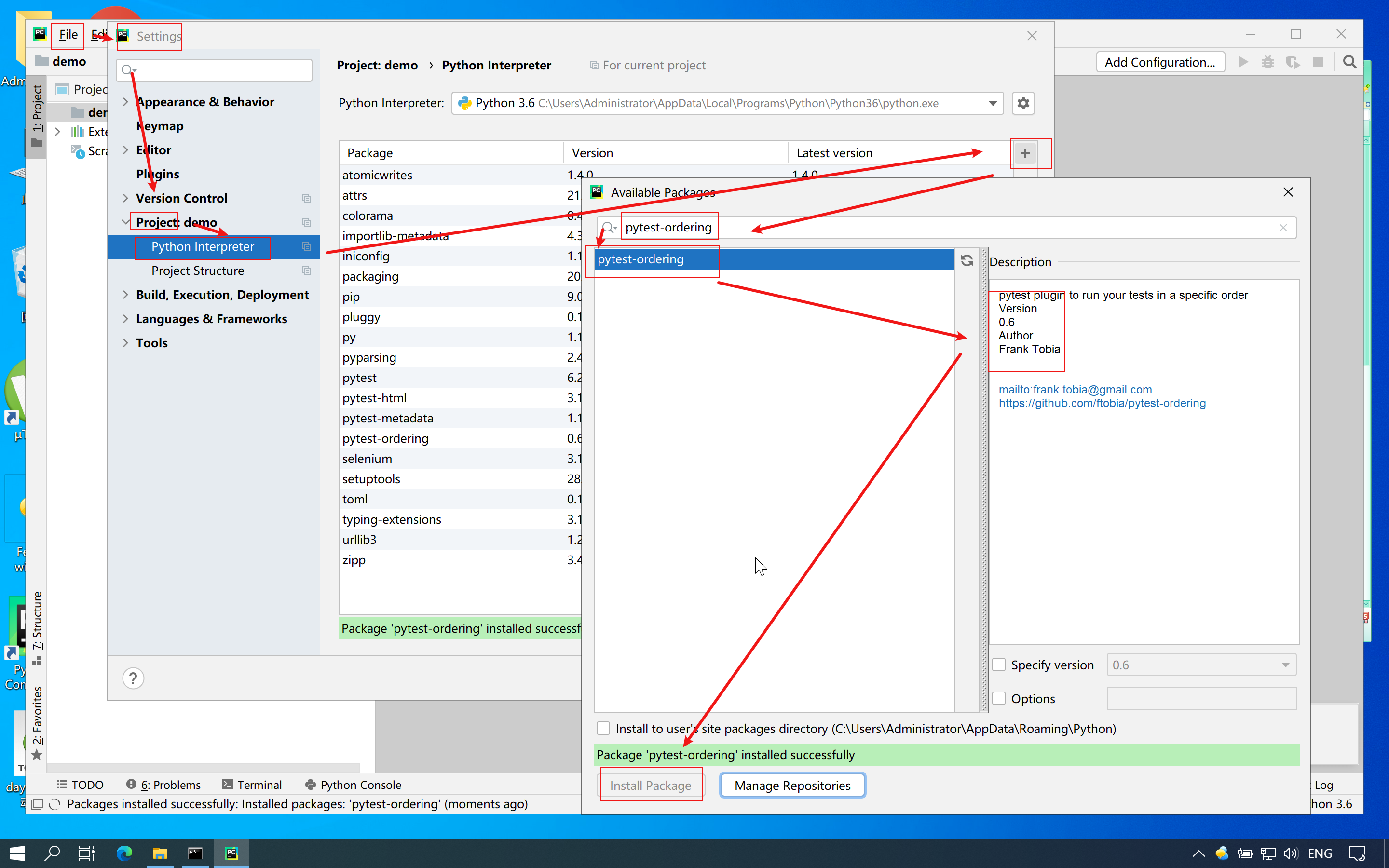Screen dimensions: 1389x868
Task: Expand Build, Execution, Deployment section
Action: coord(126,295)
